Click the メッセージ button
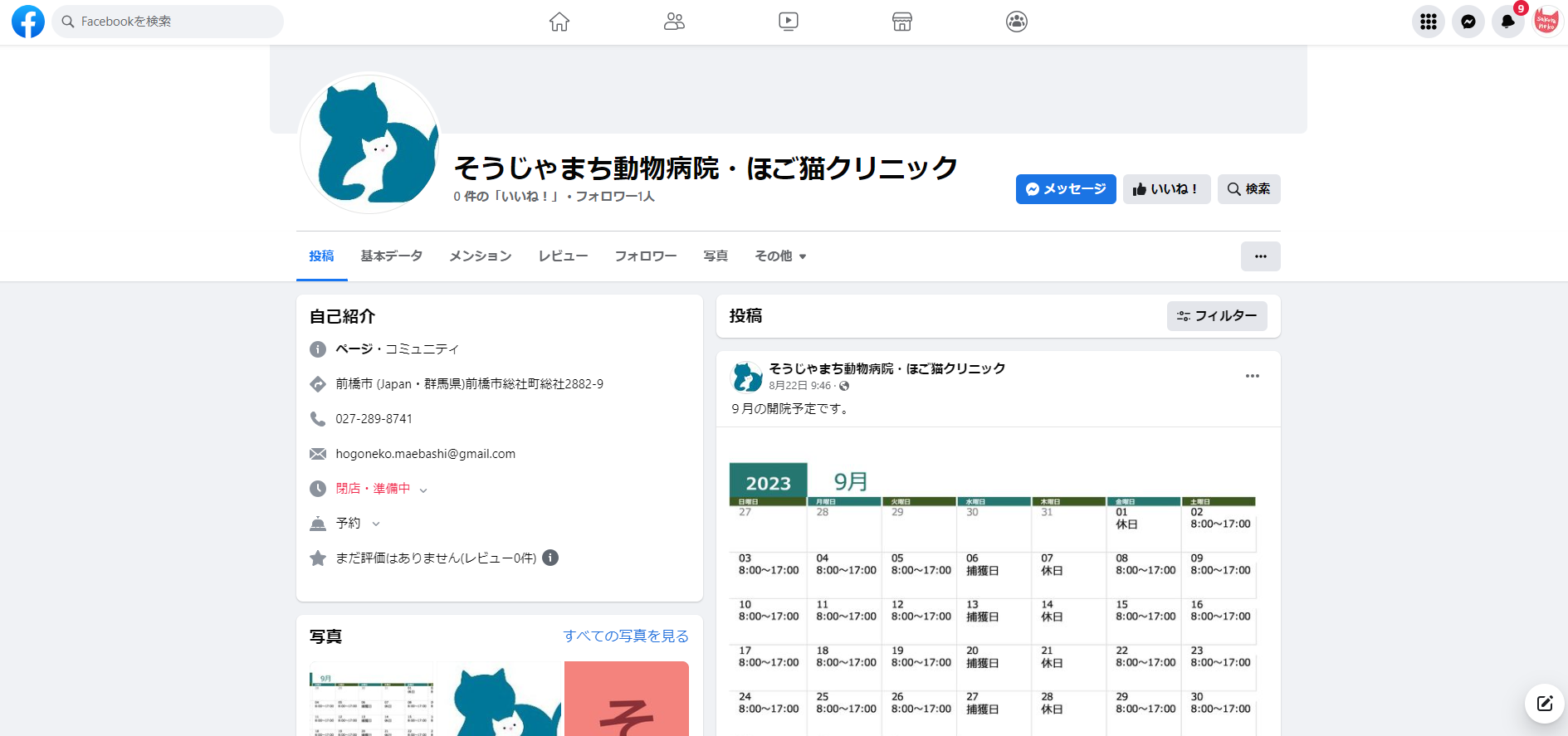Screen dimensions: 1568x736 [x=1066, y=189]
